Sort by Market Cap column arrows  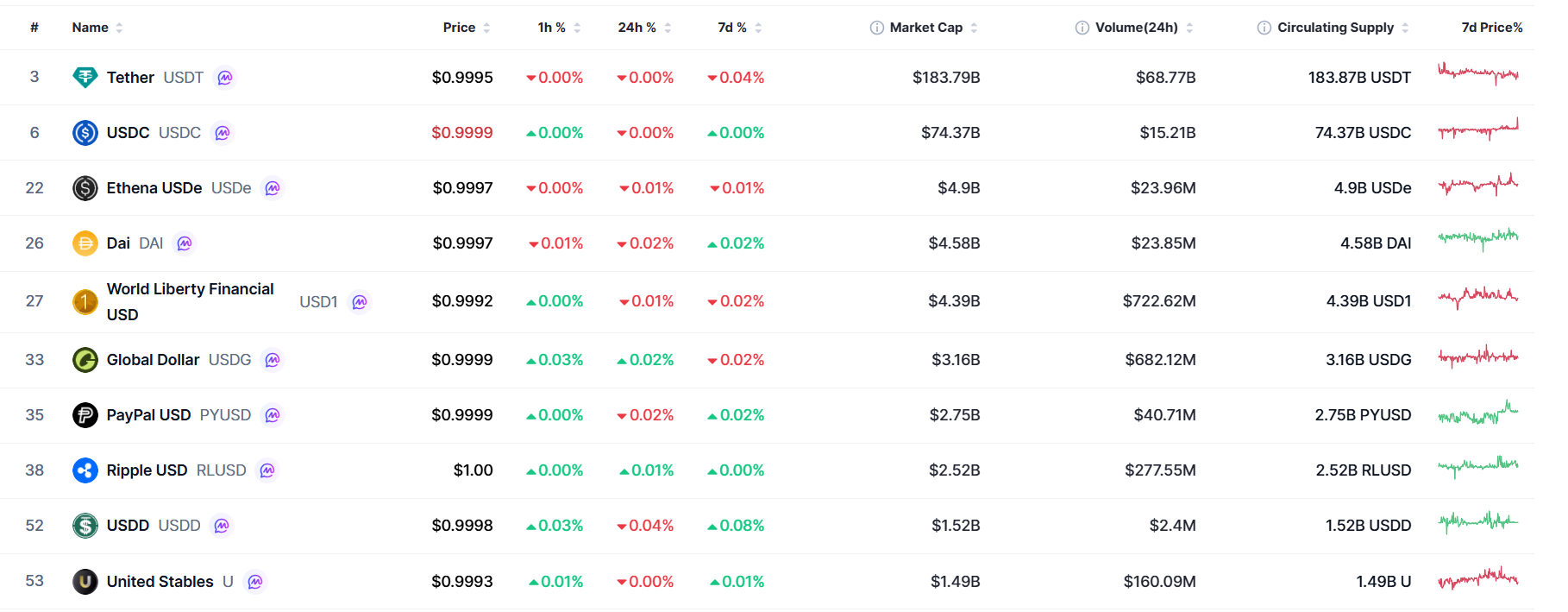point(974,28)
